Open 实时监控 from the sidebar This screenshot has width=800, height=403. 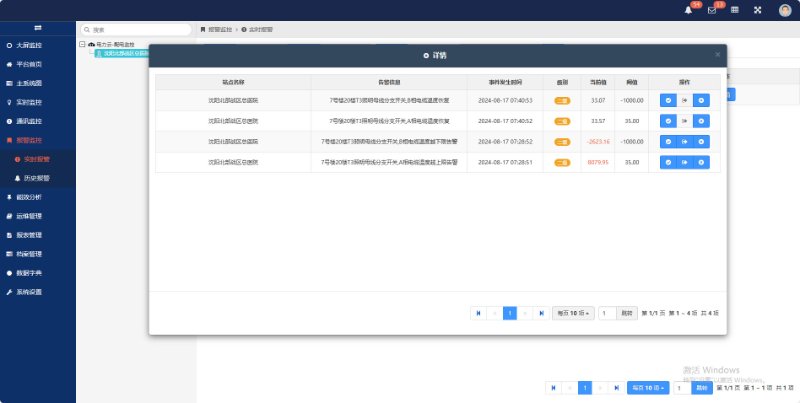coord(30,102)
